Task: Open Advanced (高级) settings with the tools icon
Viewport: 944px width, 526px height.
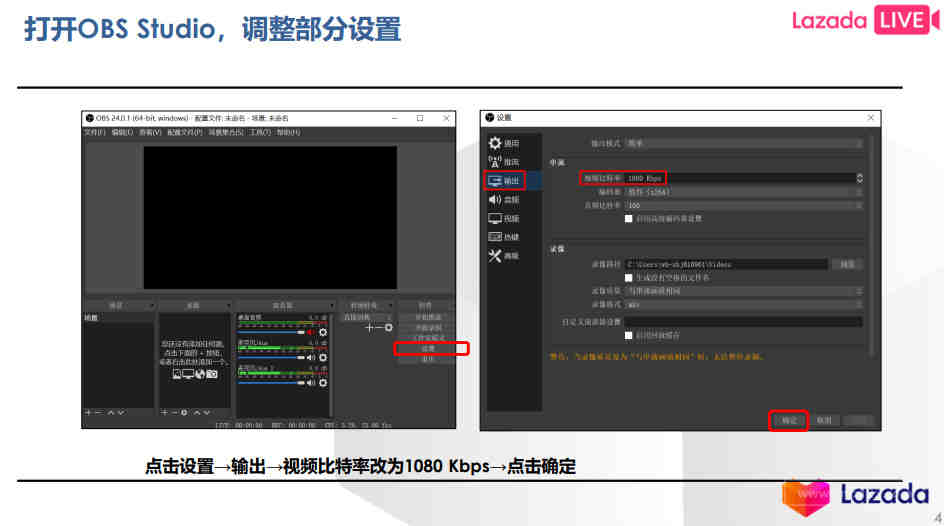Action: tap(504, 256)
